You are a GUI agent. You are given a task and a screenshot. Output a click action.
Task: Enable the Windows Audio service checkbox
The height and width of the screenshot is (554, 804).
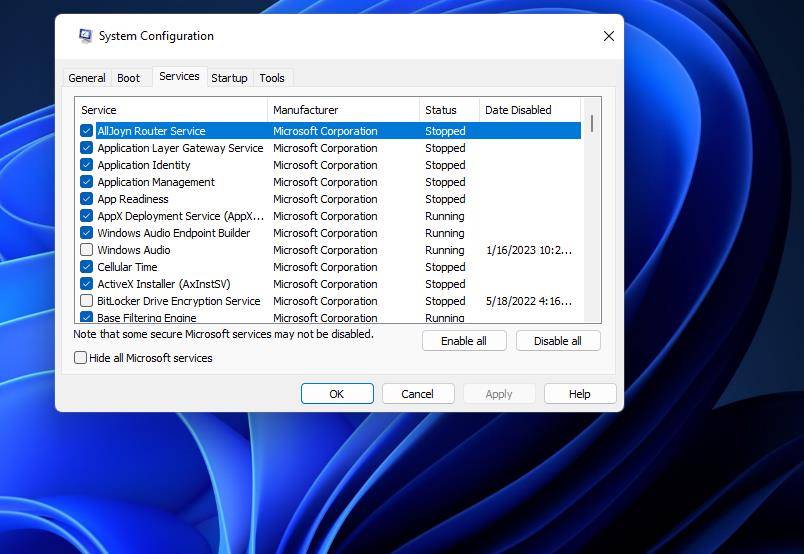[87, 249]
